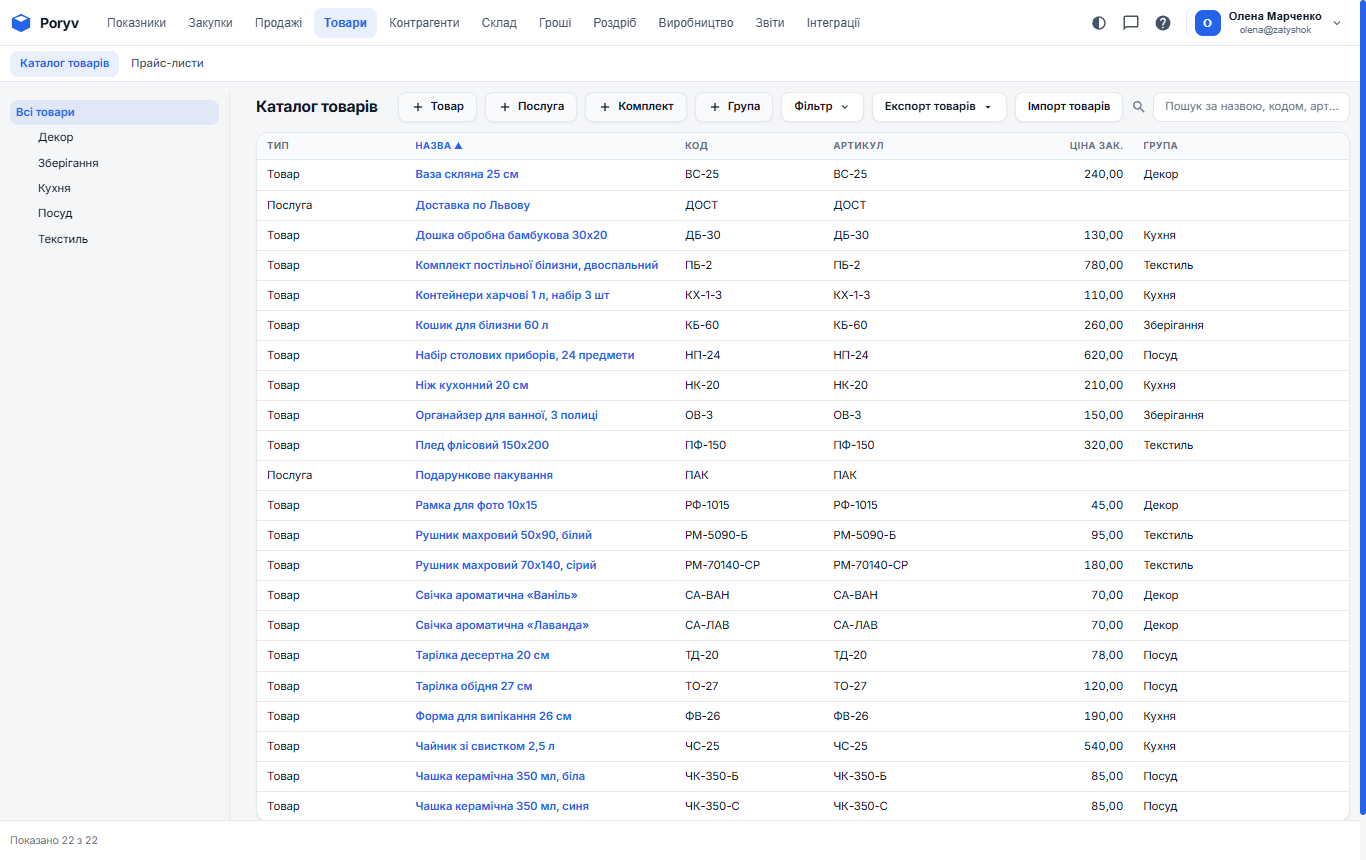Create a new Група

pos(734,107)
